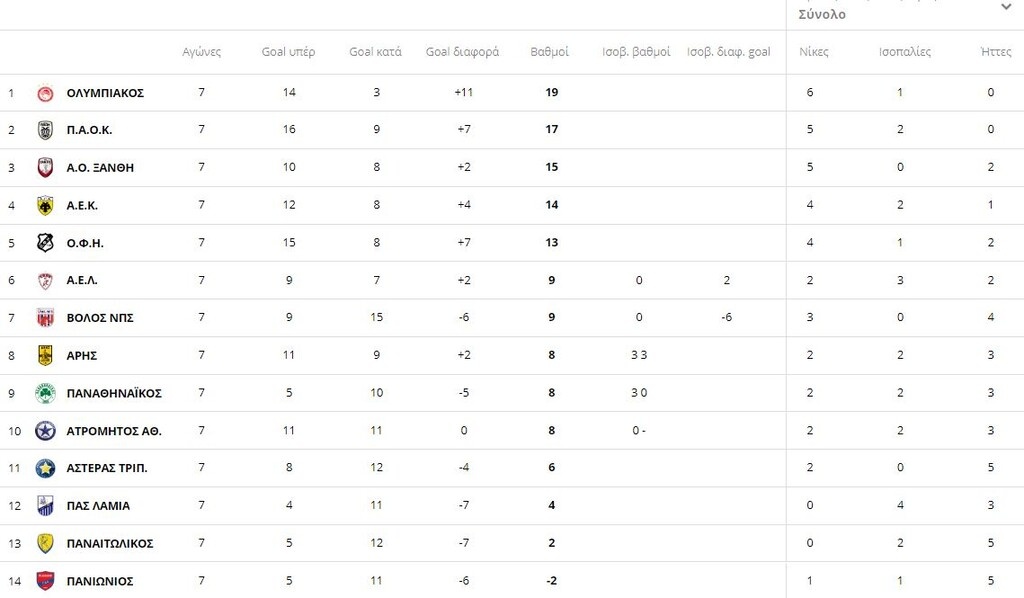Viewport: 1024px width, 598px height.
Task: Click the Asteras Tripolis star crest
Action: click(x=45, y=468)
